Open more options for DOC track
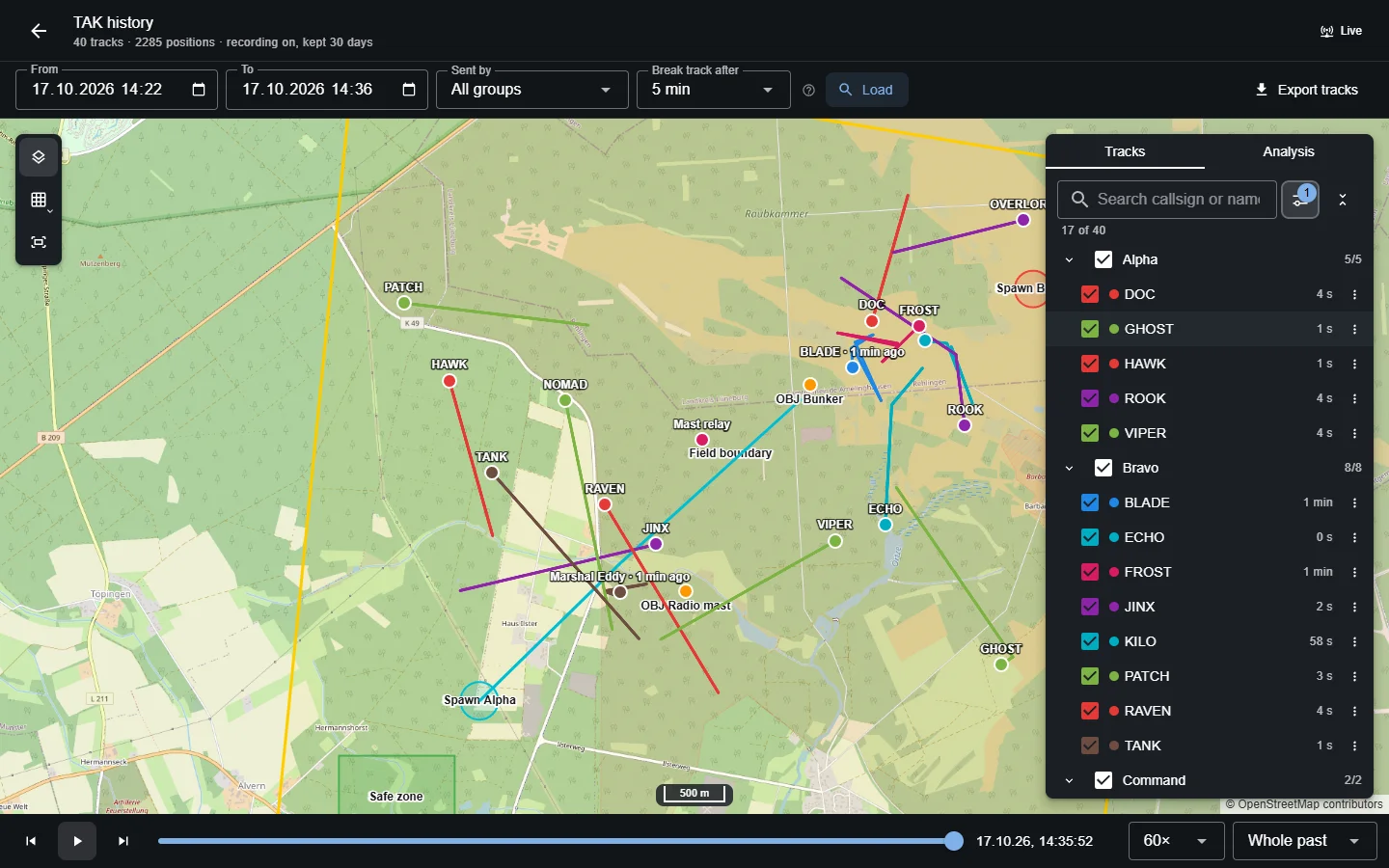 (1354, 294)
